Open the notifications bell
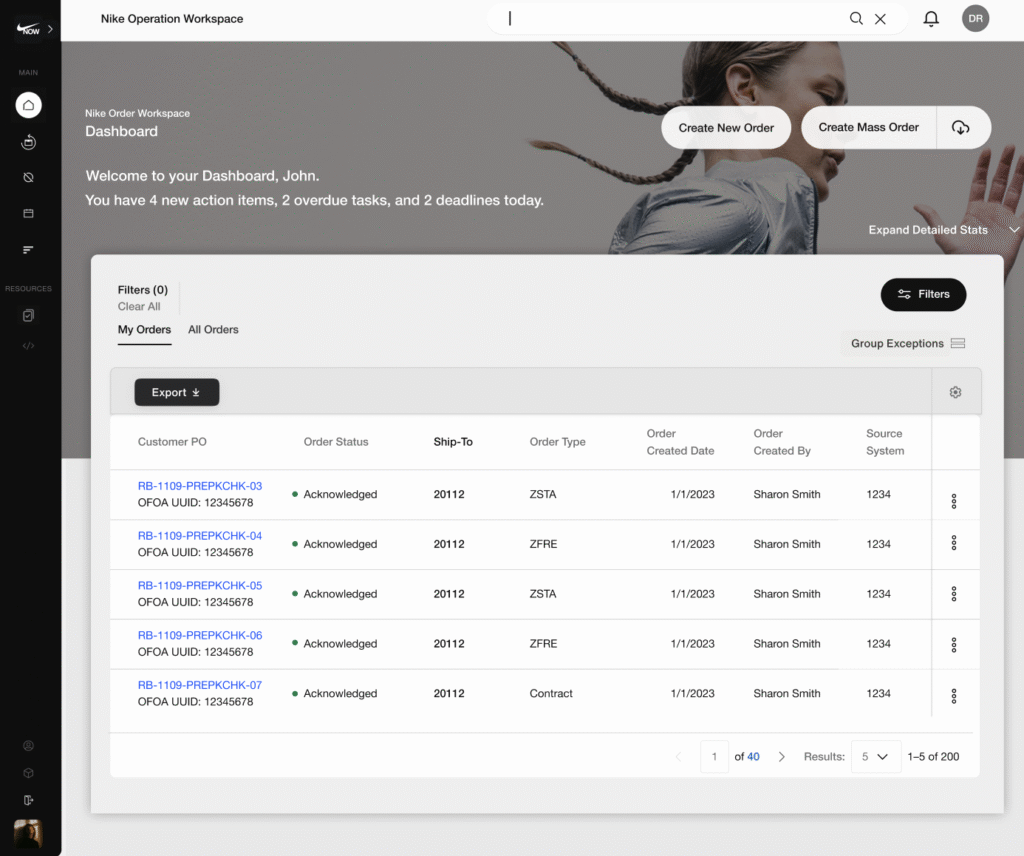Image resolution: width=1024 pixels, height=856 pixels. (931, 18)
